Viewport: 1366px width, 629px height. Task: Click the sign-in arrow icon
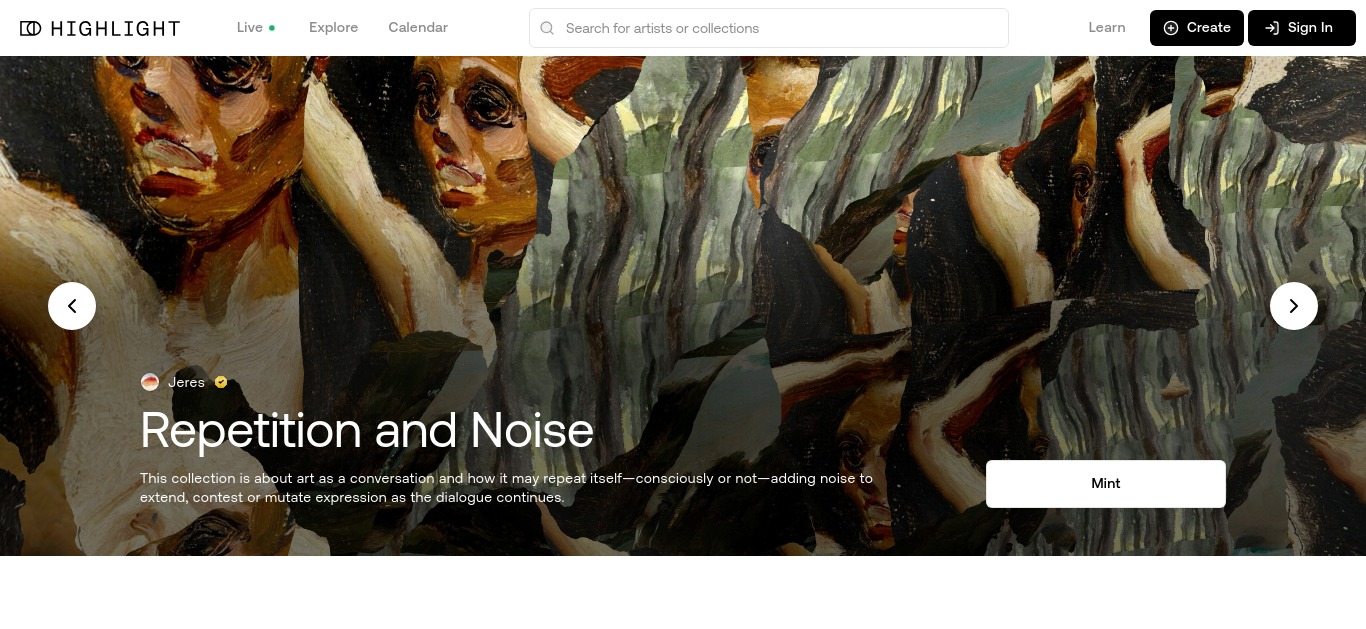tap(1272, 28)
